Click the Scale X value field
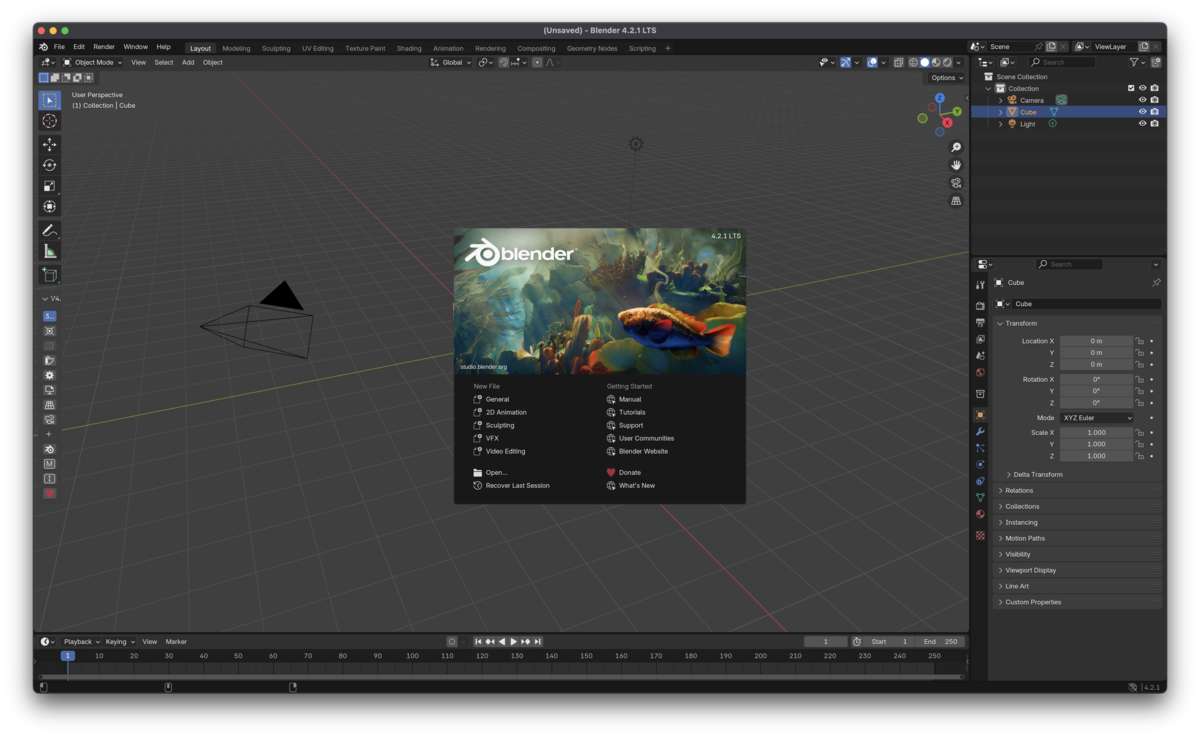This screenshot has height=737, width=1200. pyautogui.click(x=1096, y=433)
